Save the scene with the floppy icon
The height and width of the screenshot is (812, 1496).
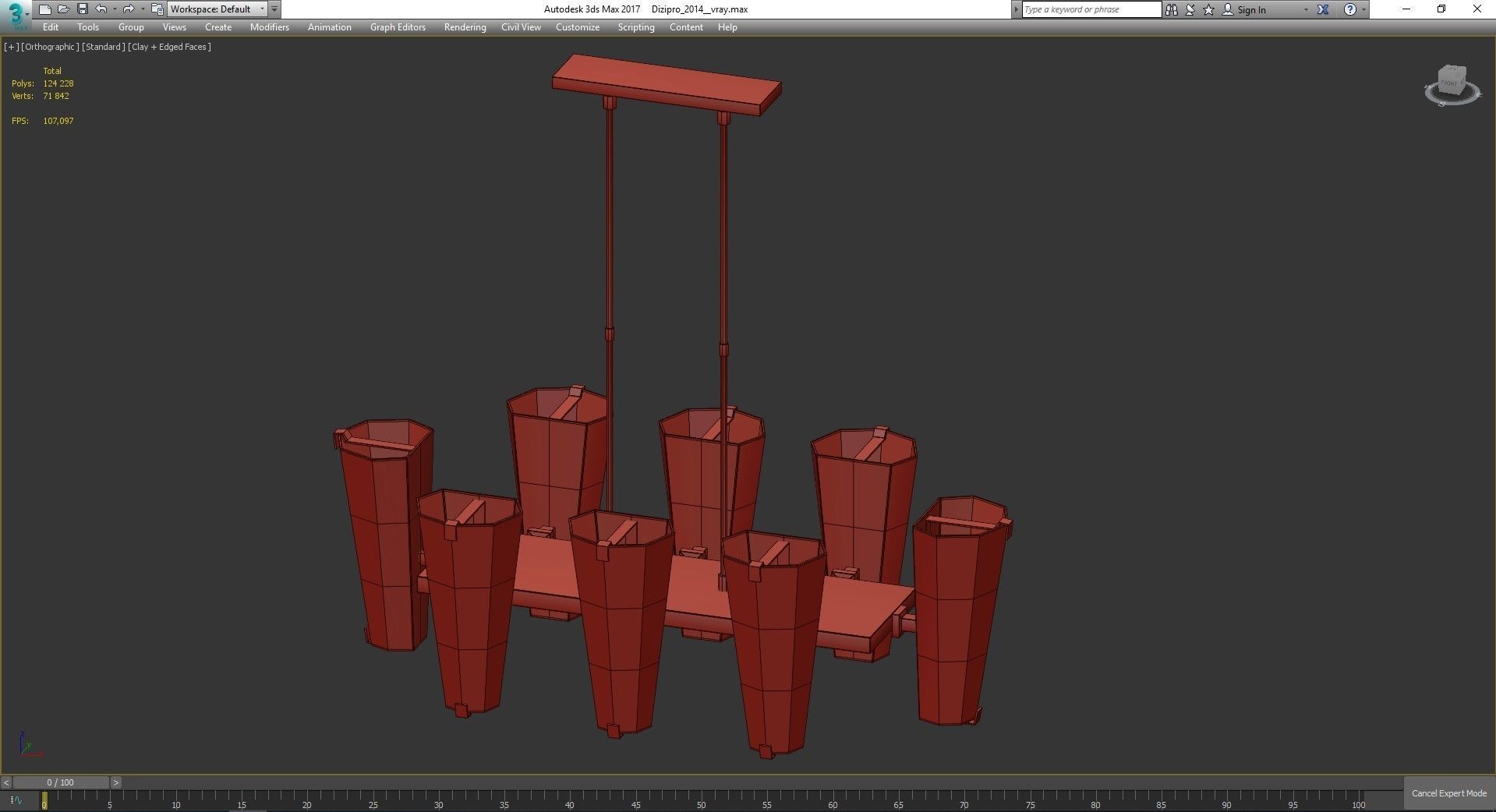tap(82, 9)
